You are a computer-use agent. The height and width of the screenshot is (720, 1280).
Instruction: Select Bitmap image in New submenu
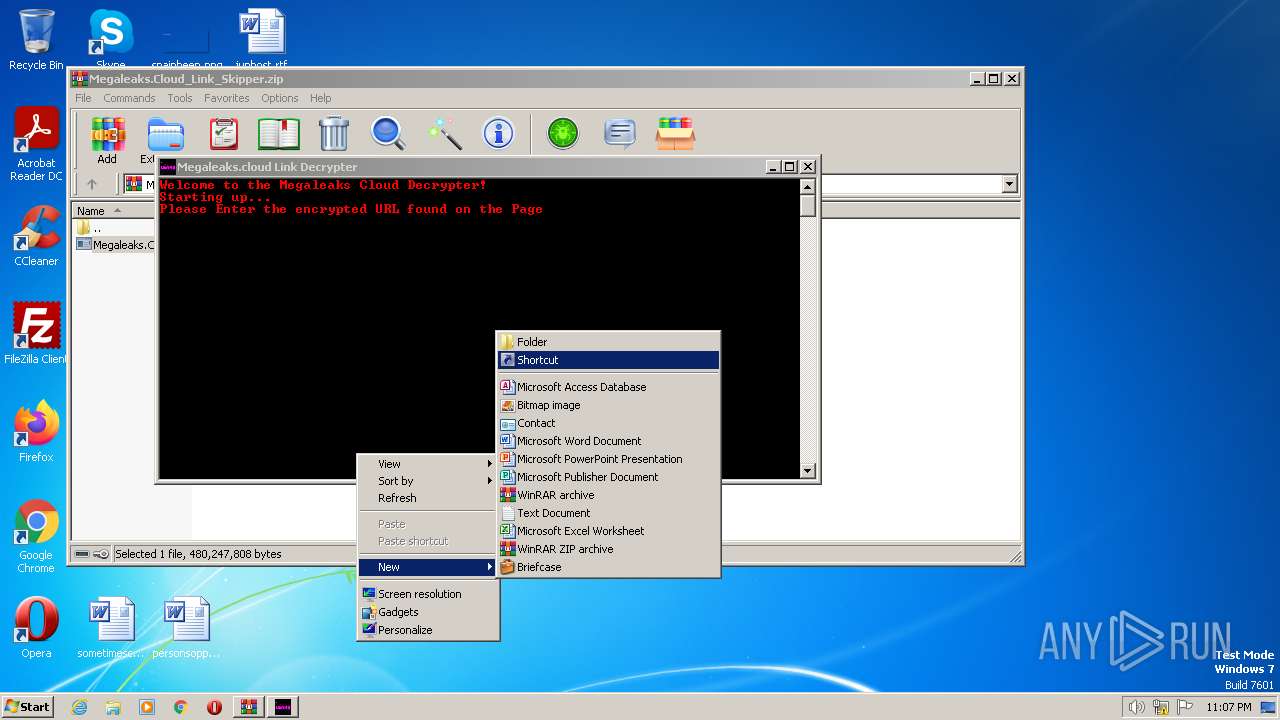click(x=608, y=405)
